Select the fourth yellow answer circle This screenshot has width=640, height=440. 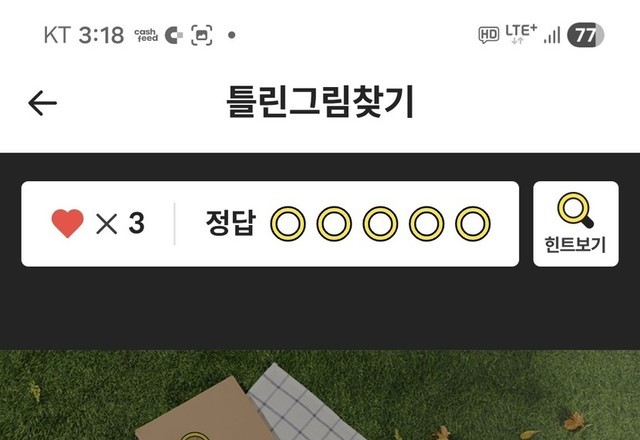(x=427, y=224)
